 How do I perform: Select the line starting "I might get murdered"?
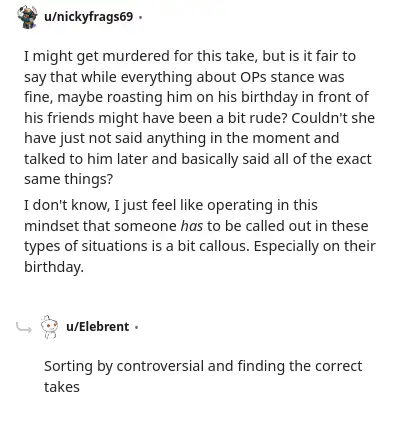coord(190,56)
